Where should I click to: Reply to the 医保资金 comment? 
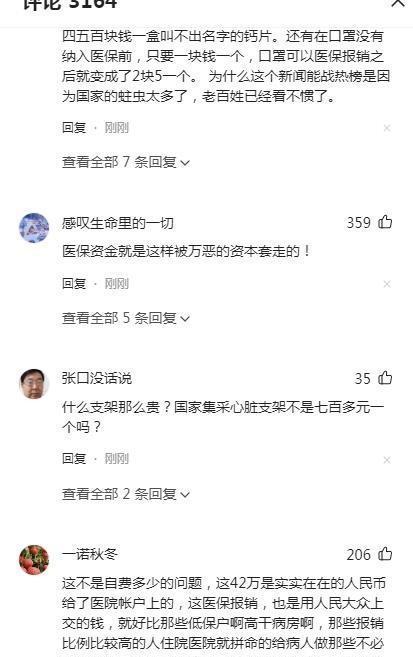pos(74,284)
